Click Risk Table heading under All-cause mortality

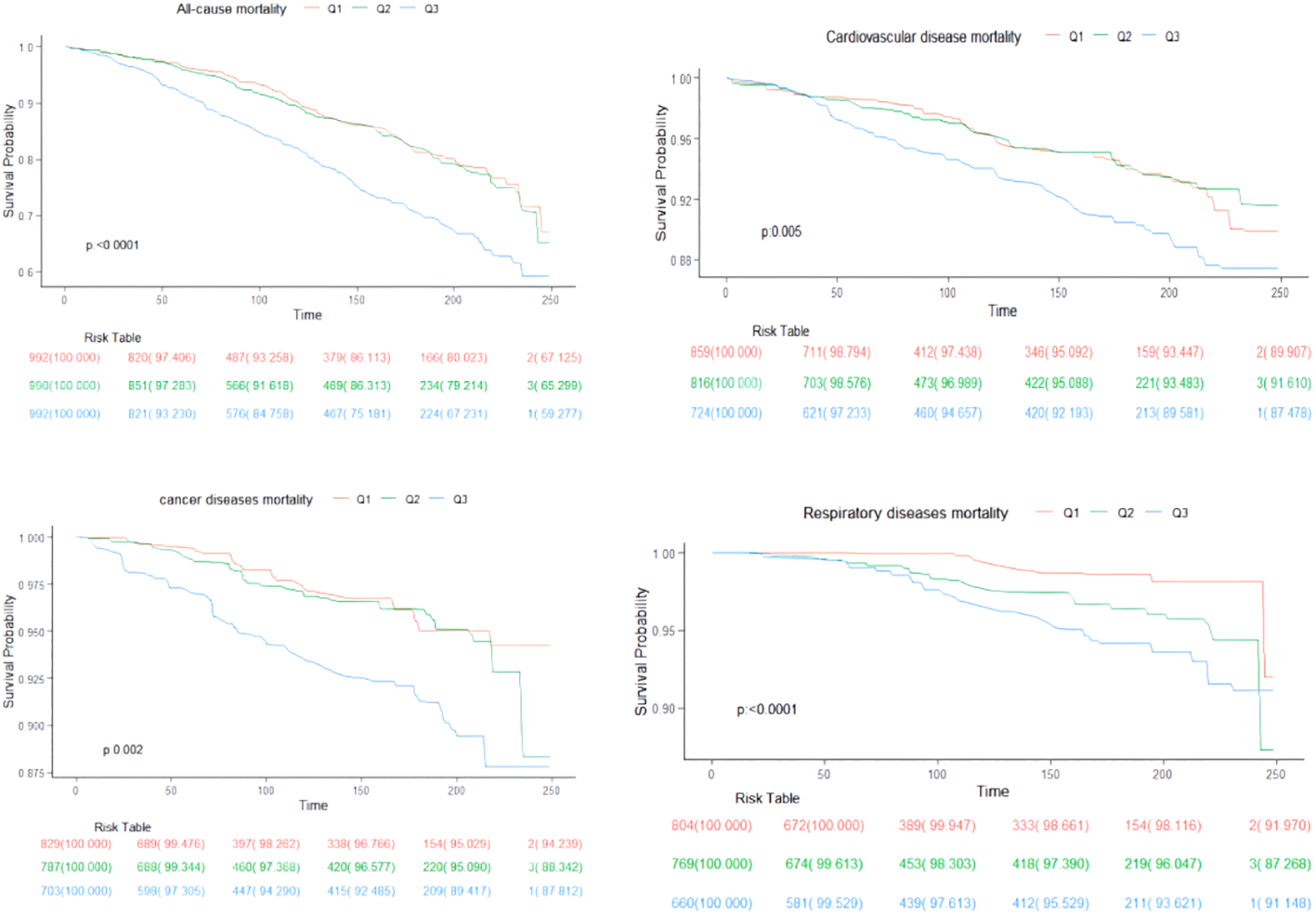click(112, 338)
